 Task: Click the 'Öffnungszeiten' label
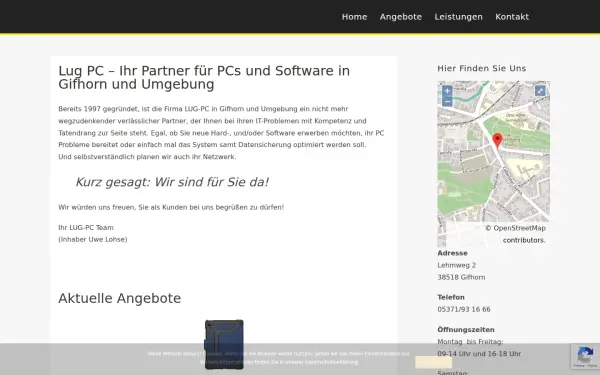point(466,329)
